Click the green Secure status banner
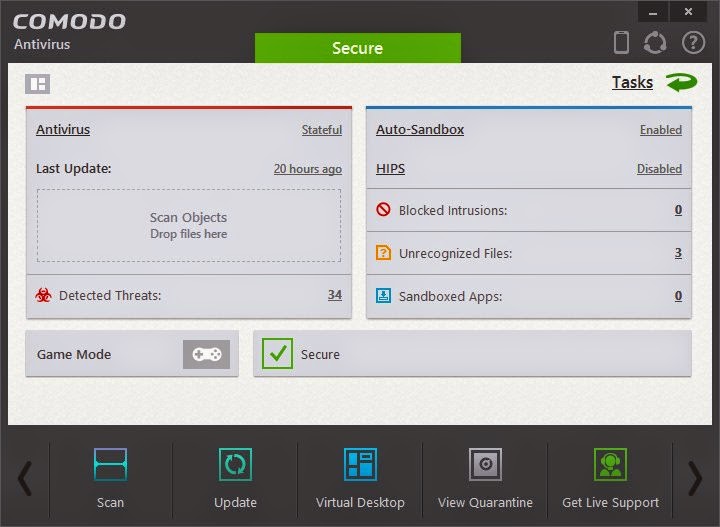The width and height of the screenshot is (720, 527). 358,48
